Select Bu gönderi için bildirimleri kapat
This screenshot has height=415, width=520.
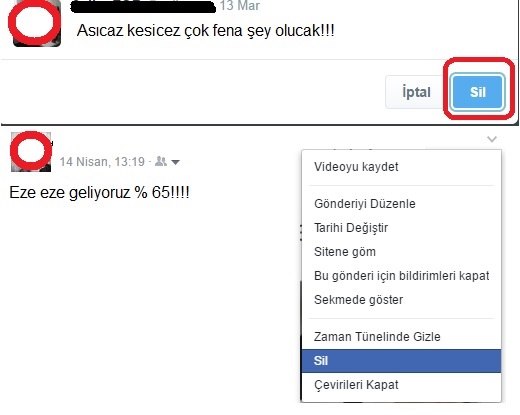[x=401, y=276]
